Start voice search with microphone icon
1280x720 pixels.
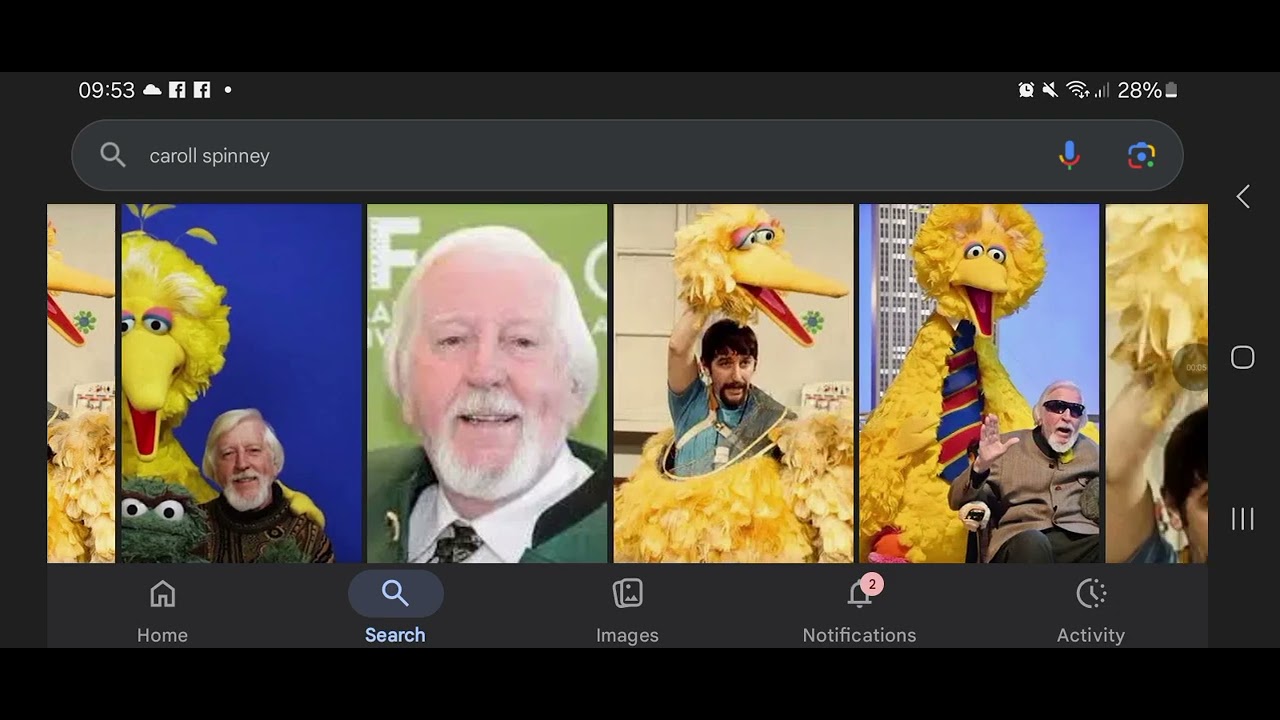1069,155
